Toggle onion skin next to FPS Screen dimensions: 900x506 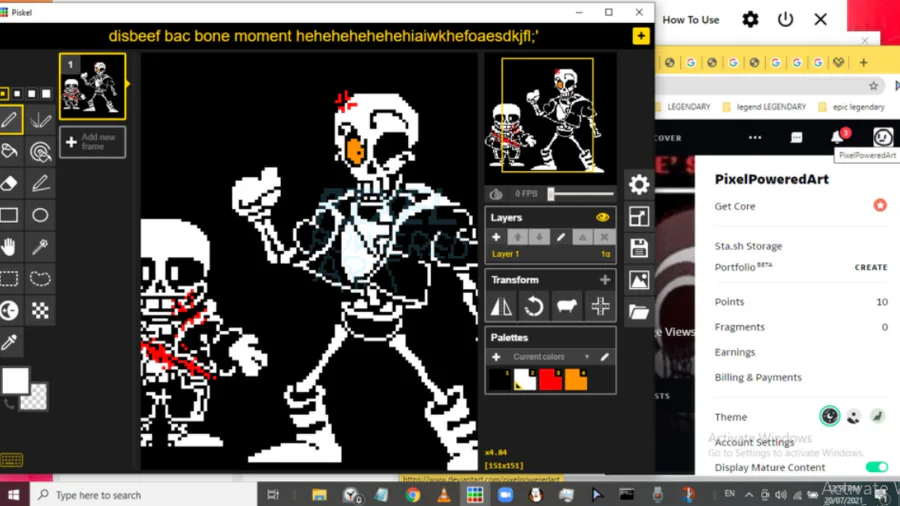(x=496, y=194)
